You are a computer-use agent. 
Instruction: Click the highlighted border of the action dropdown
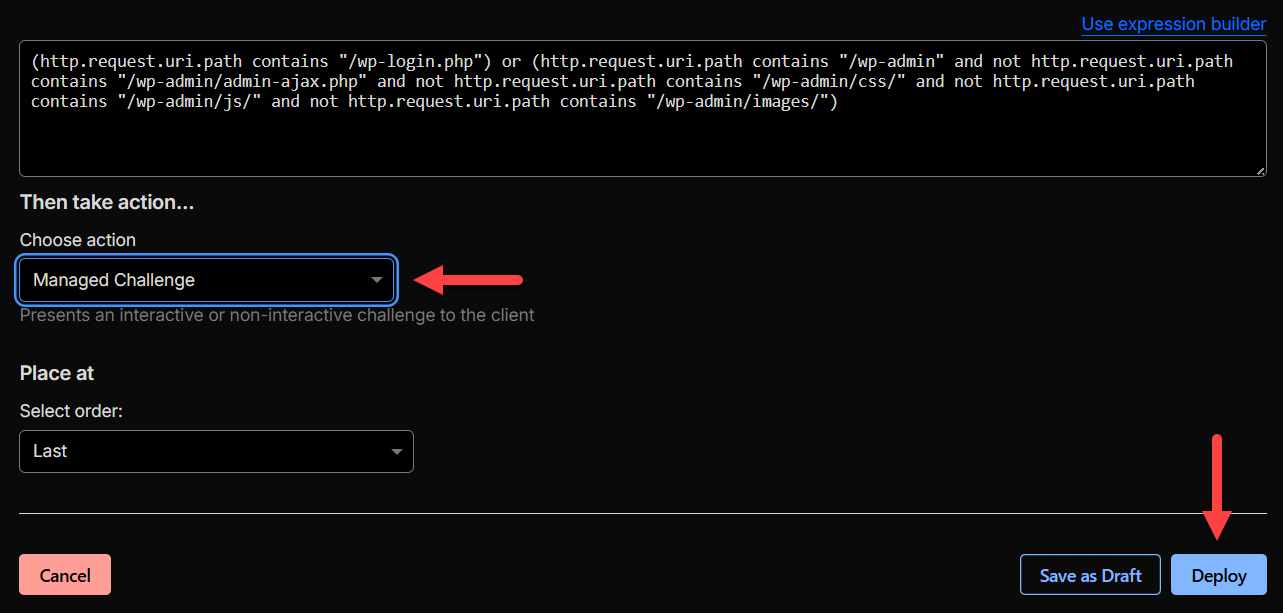click(207, 258)
